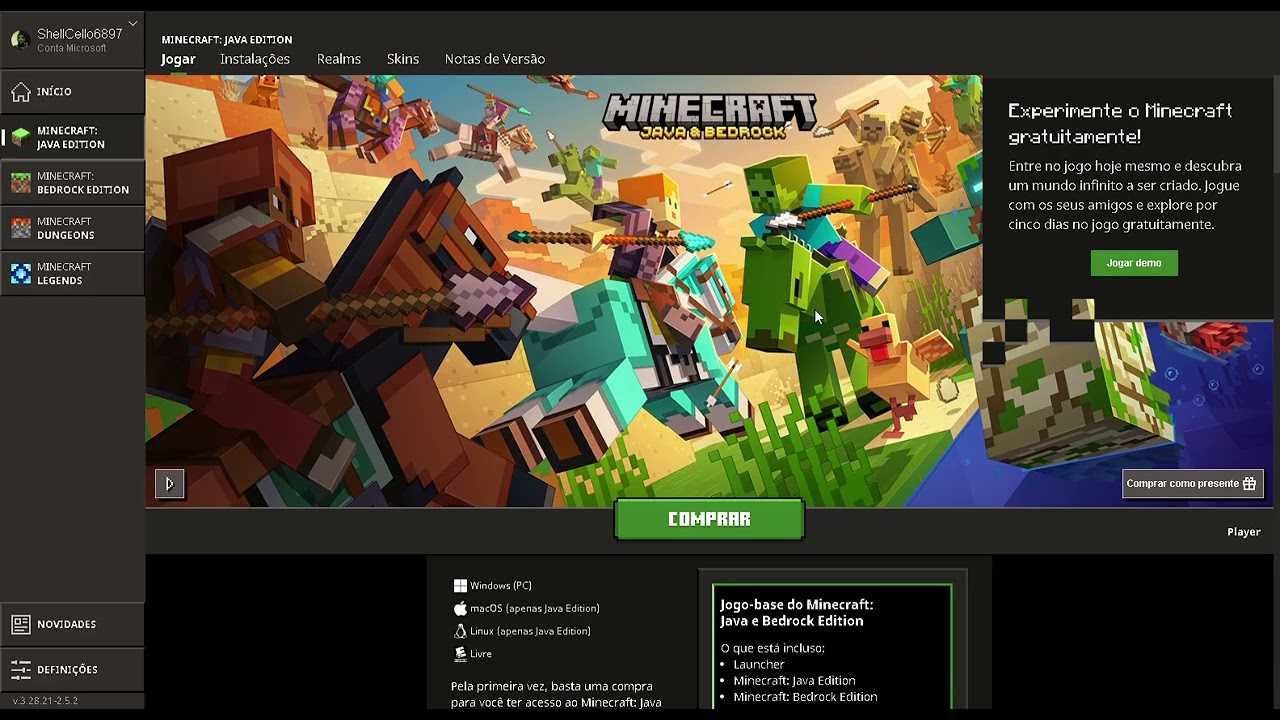Screen dimensions: 1280x720
Task: Switch to the Instalações tab
Action: point(255,59)
